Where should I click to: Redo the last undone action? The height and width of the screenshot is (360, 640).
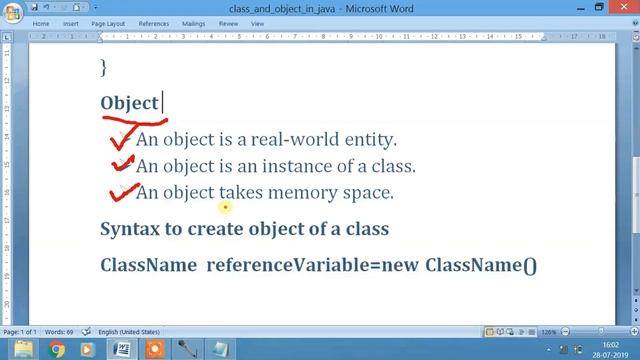(64, 7)
